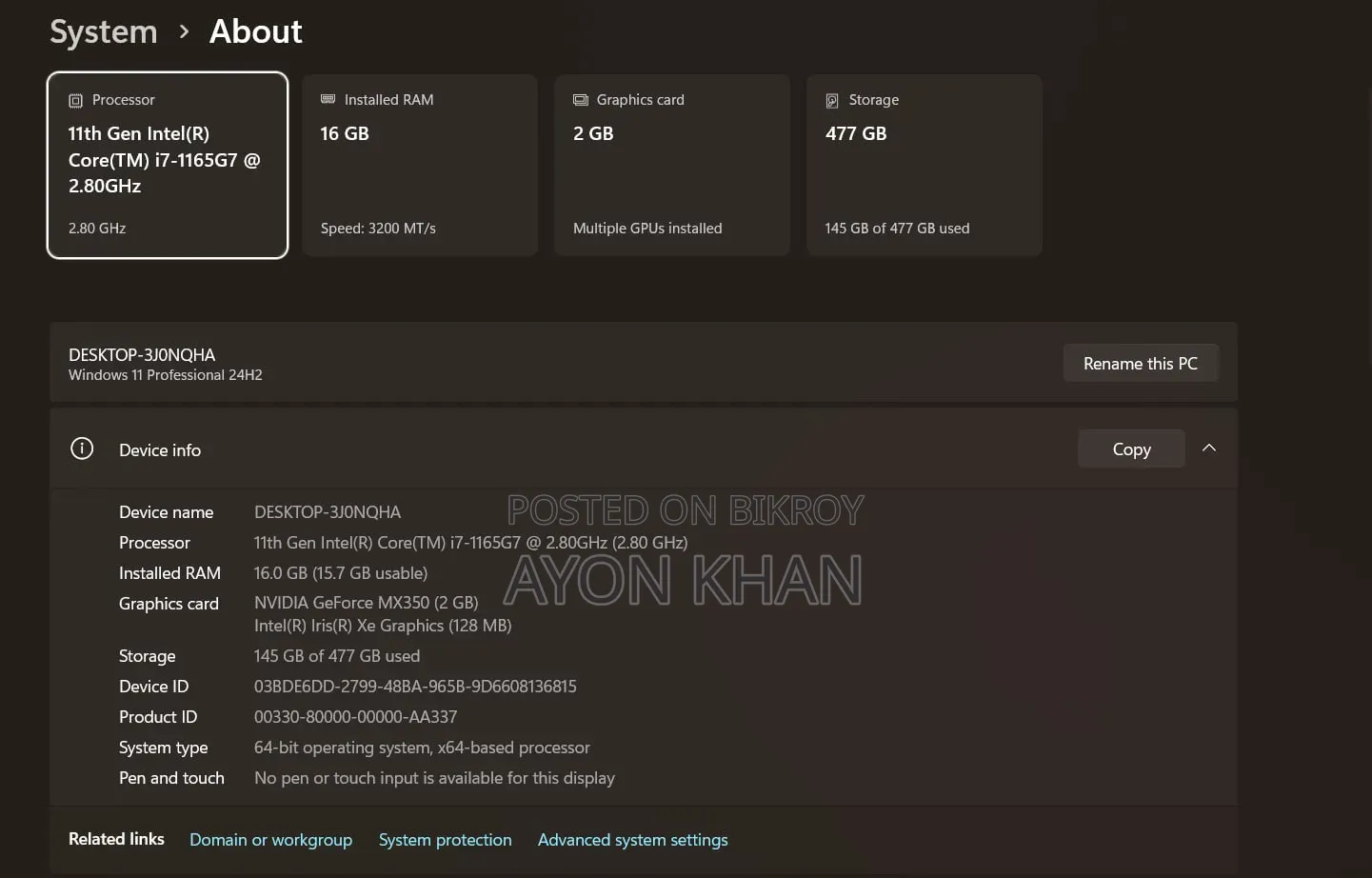This screenshot has width=1372, height=878.
Task: Click the Graphics card icon
Action: 581,100
